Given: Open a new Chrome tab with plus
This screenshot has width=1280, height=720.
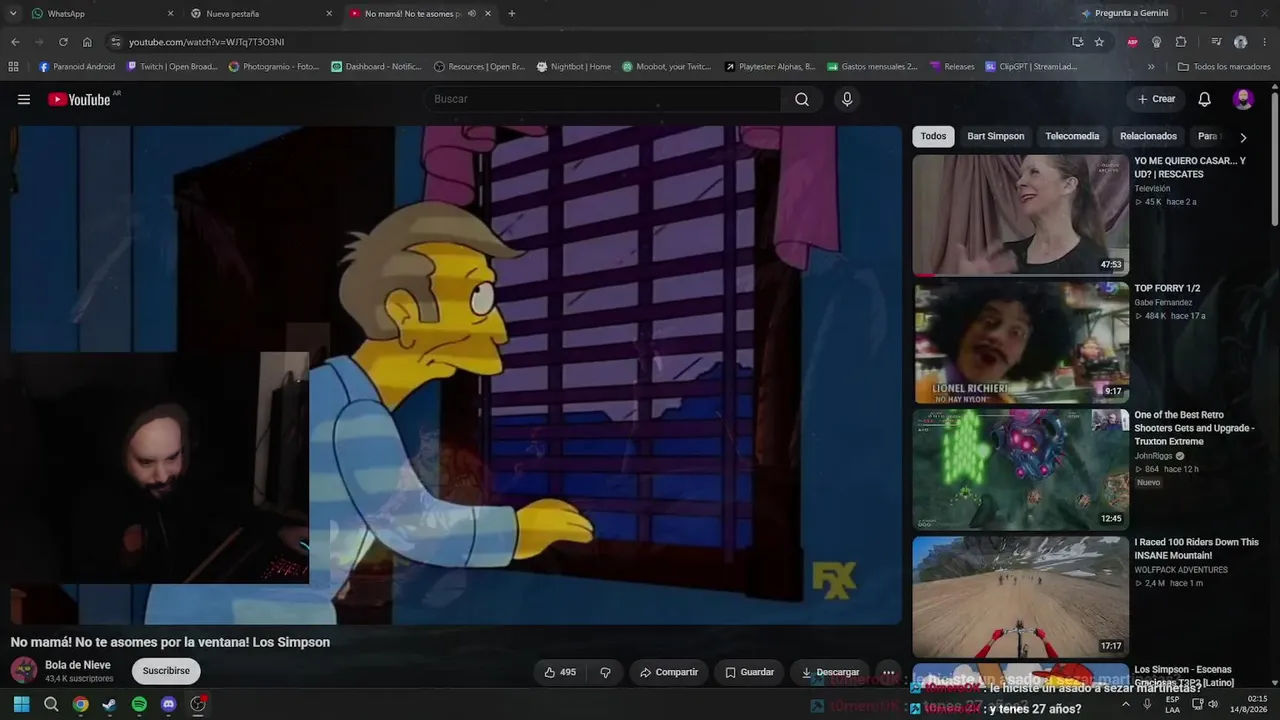Looking at the screenshot, I should (x=512, y=14).
